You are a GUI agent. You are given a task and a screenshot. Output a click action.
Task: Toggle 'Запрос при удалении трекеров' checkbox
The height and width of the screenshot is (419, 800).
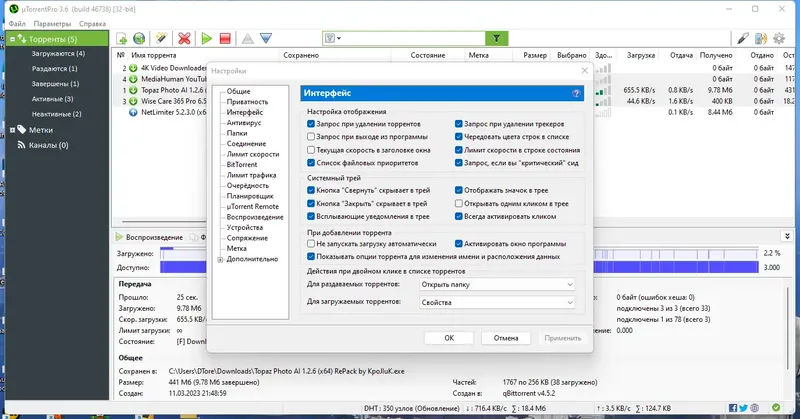(459, 124)
